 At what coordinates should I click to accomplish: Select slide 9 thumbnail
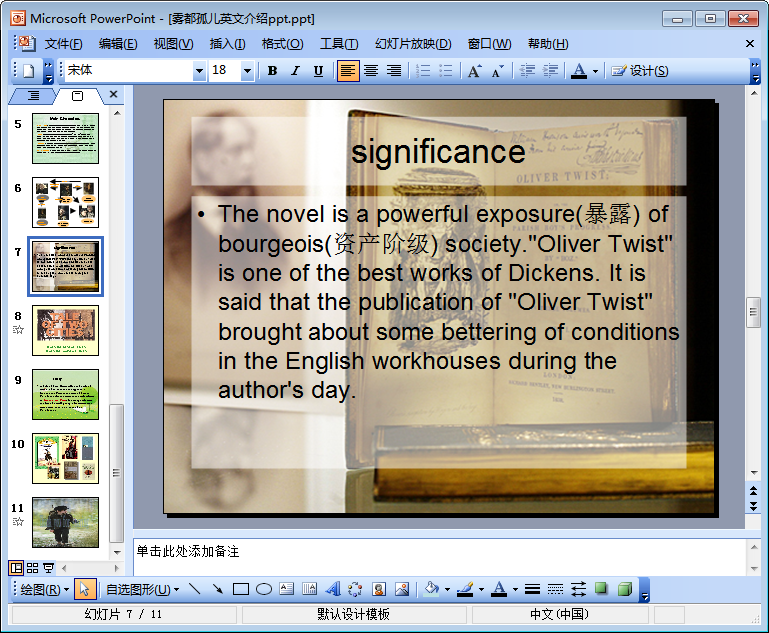point(65,394)
